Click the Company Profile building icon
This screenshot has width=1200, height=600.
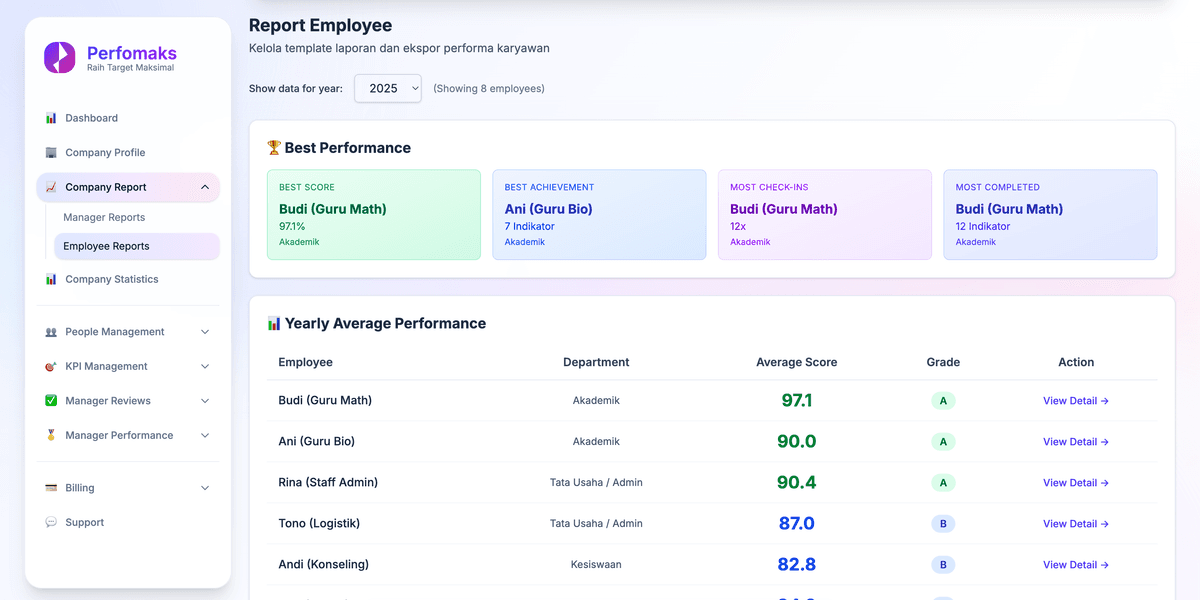(51, 153)
